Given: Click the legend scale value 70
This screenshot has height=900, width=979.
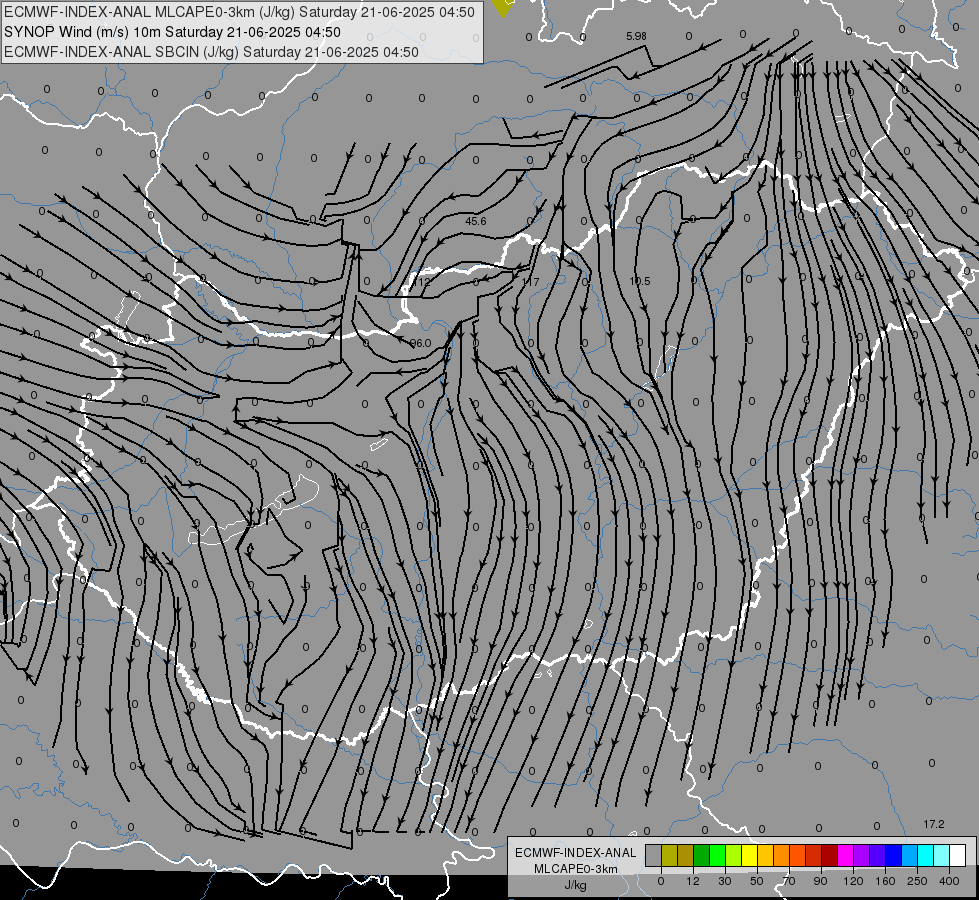Looking at the screenshot, I should 789,881.
